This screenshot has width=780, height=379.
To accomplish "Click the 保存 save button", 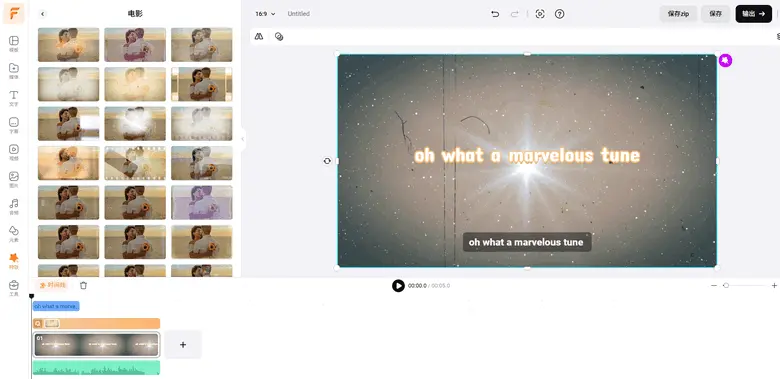I will tap(716, 14).
